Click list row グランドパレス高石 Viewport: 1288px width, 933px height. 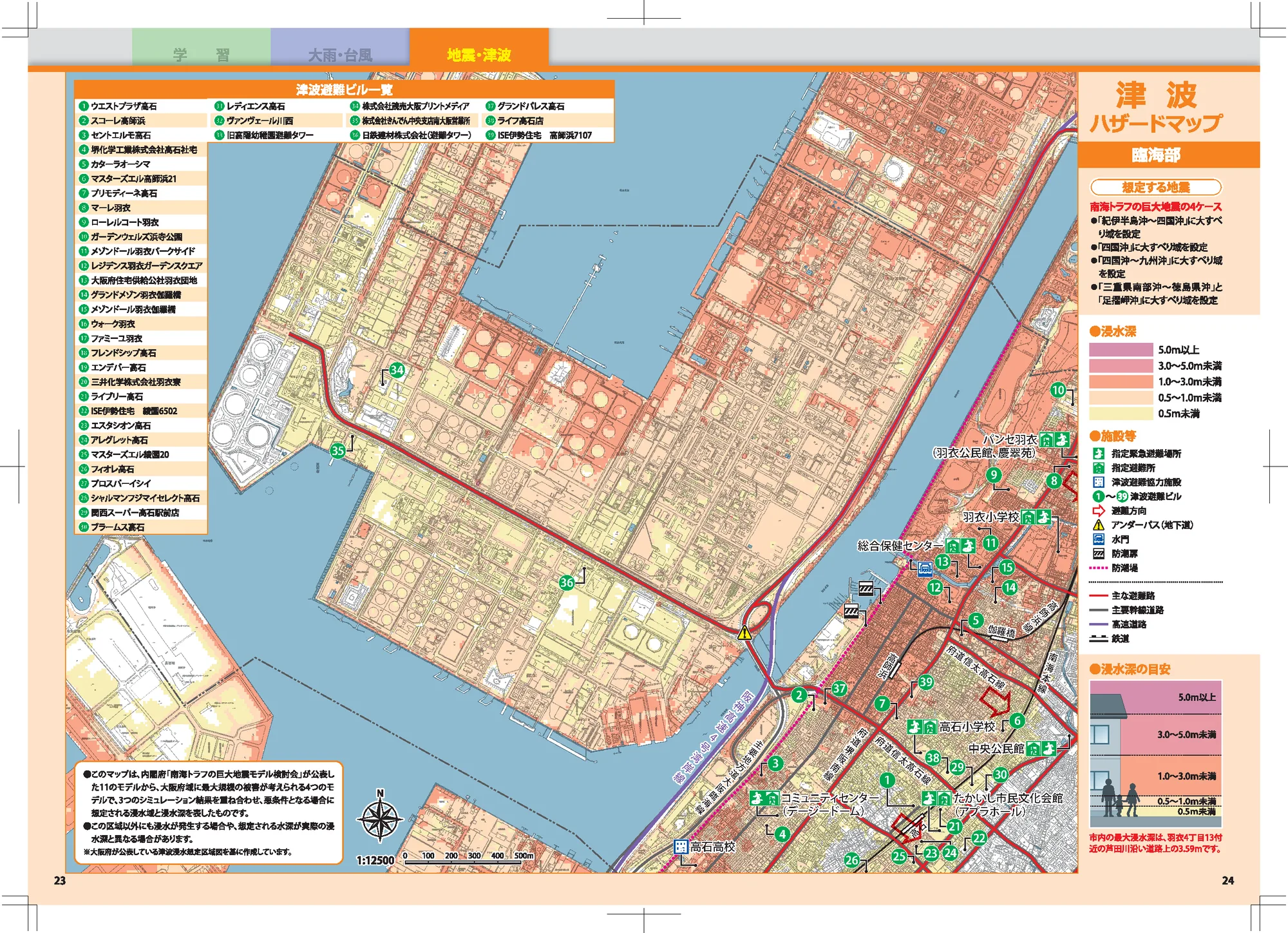[x=549, y=106]
